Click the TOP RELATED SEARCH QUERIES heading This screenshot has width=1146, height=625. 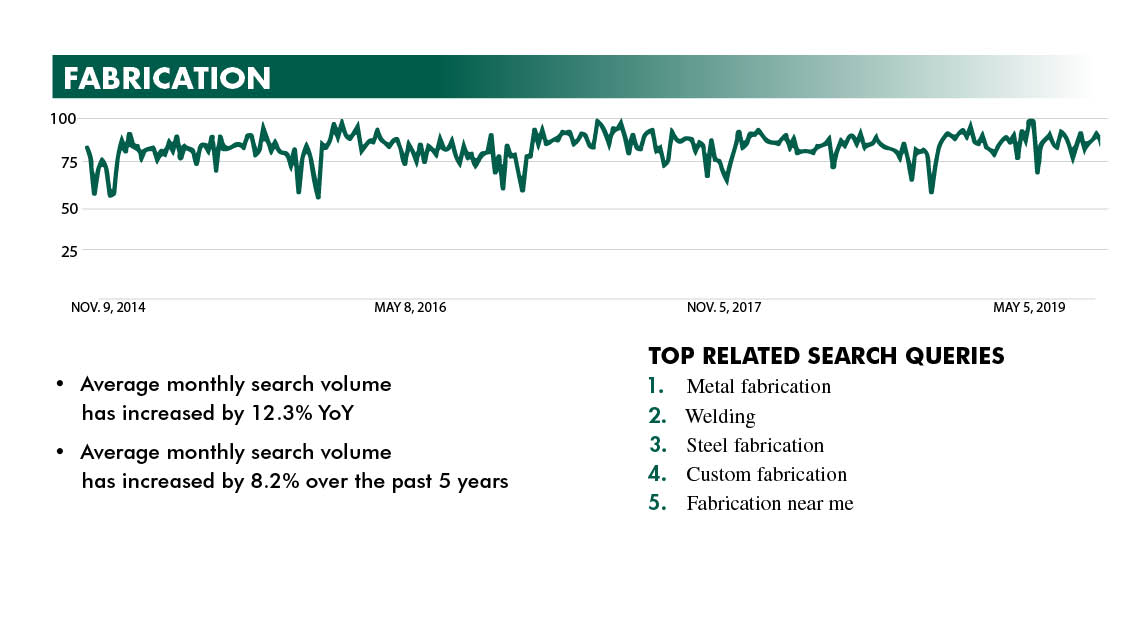tap(826, 356)
